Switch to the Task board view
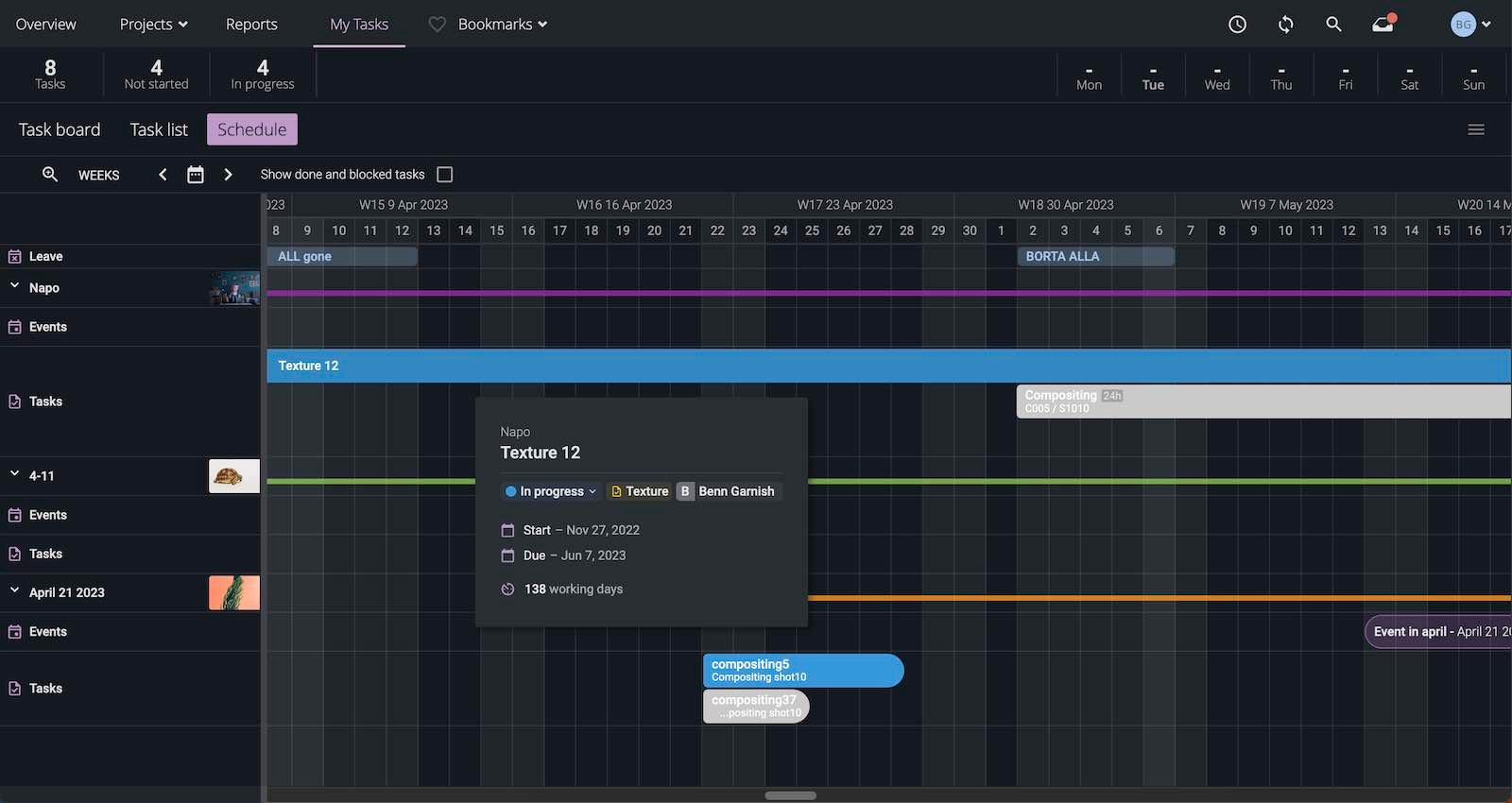This screenshot has height=803, width=1512. (60, 129)
